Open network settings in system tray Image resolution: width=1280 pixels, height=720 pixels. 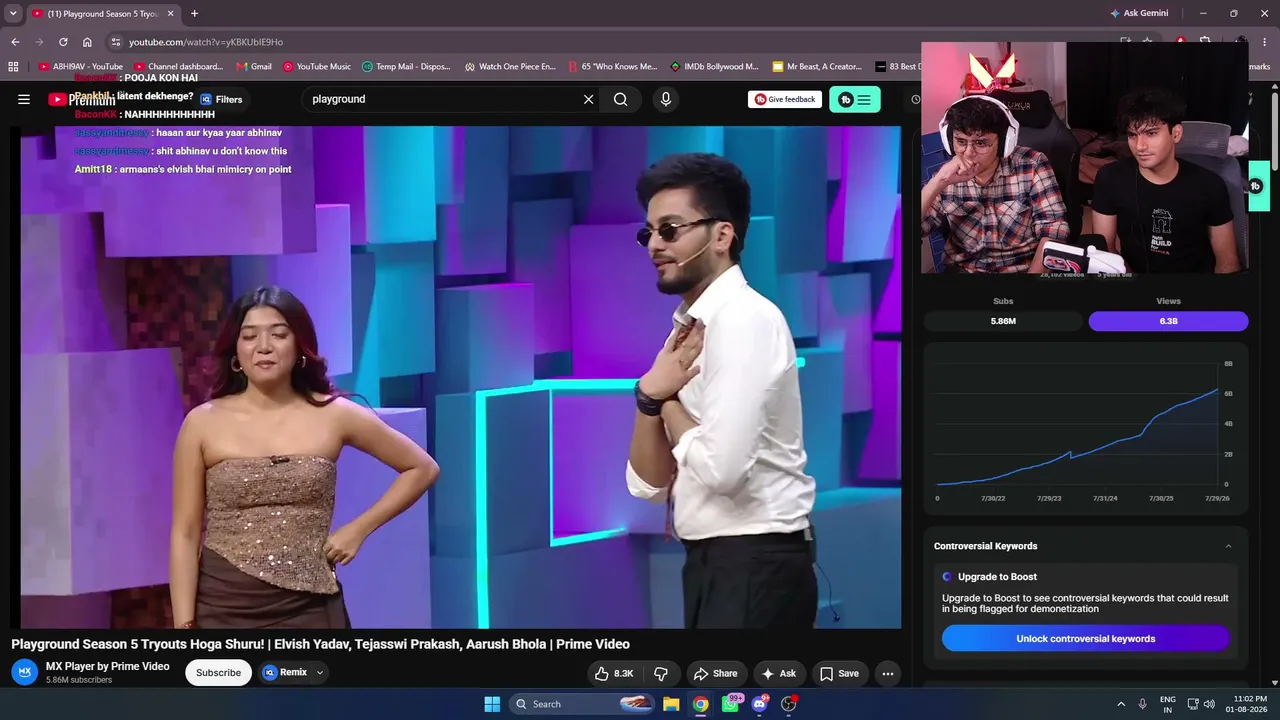coord(1193,704)
